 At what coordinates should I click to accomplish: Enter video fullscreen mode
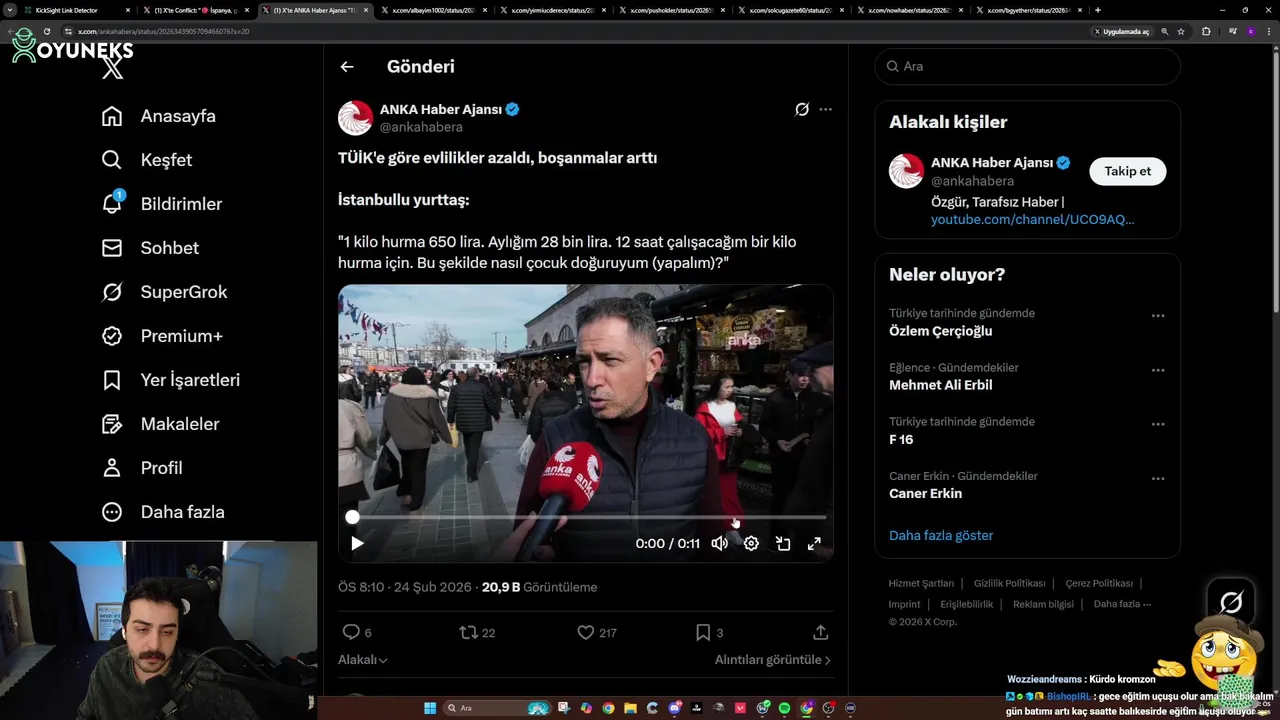click(x=814, y=544)
